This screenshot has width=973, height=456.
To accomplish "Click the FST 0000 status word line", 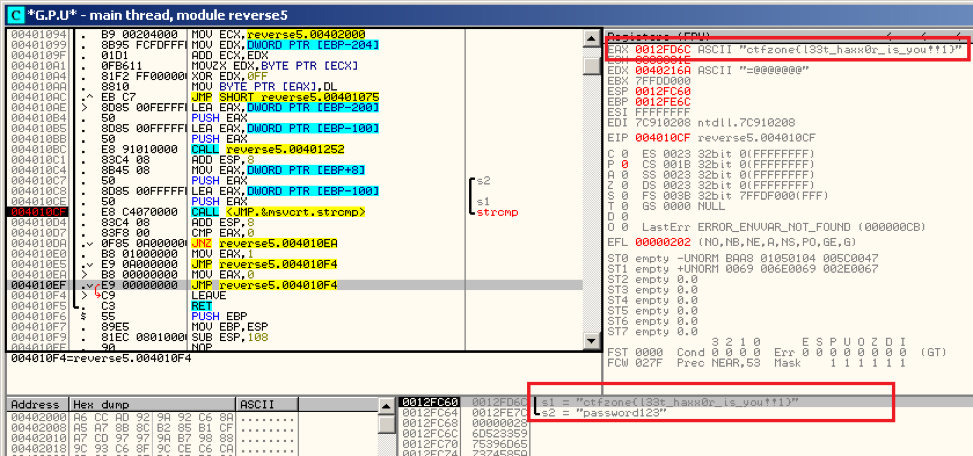I will 777,352.
